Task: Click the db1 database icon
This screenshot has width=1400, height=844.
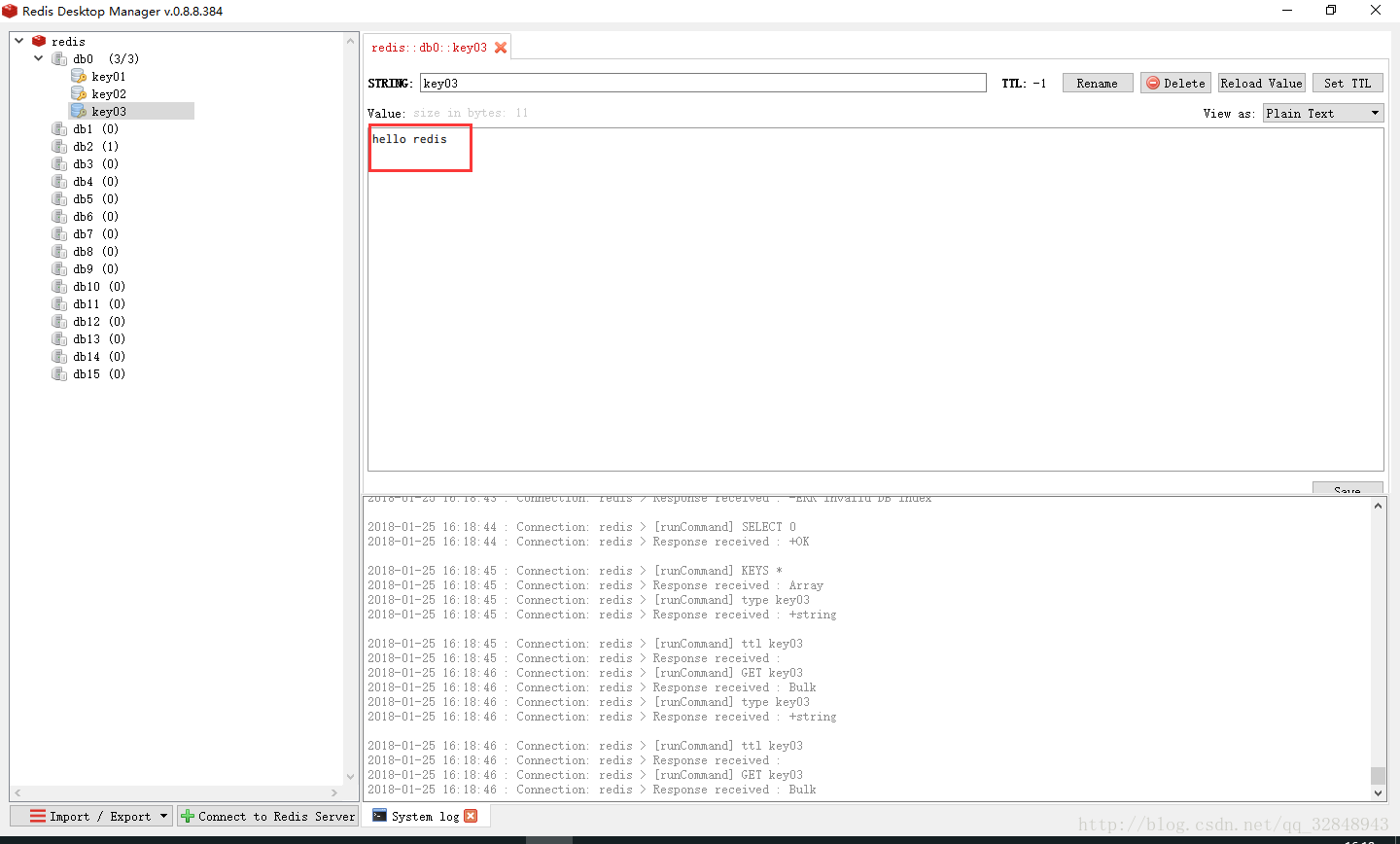Action: (59, 128)
